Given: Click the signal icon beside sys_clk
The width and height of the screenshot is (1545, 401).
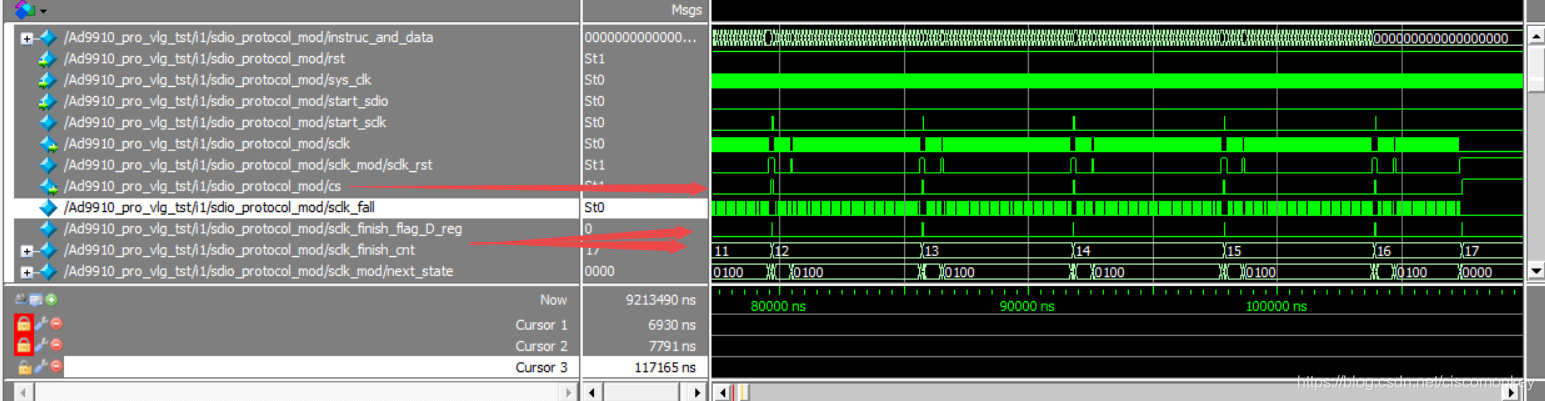Looking at the screenshot, I should coord(46,80).
